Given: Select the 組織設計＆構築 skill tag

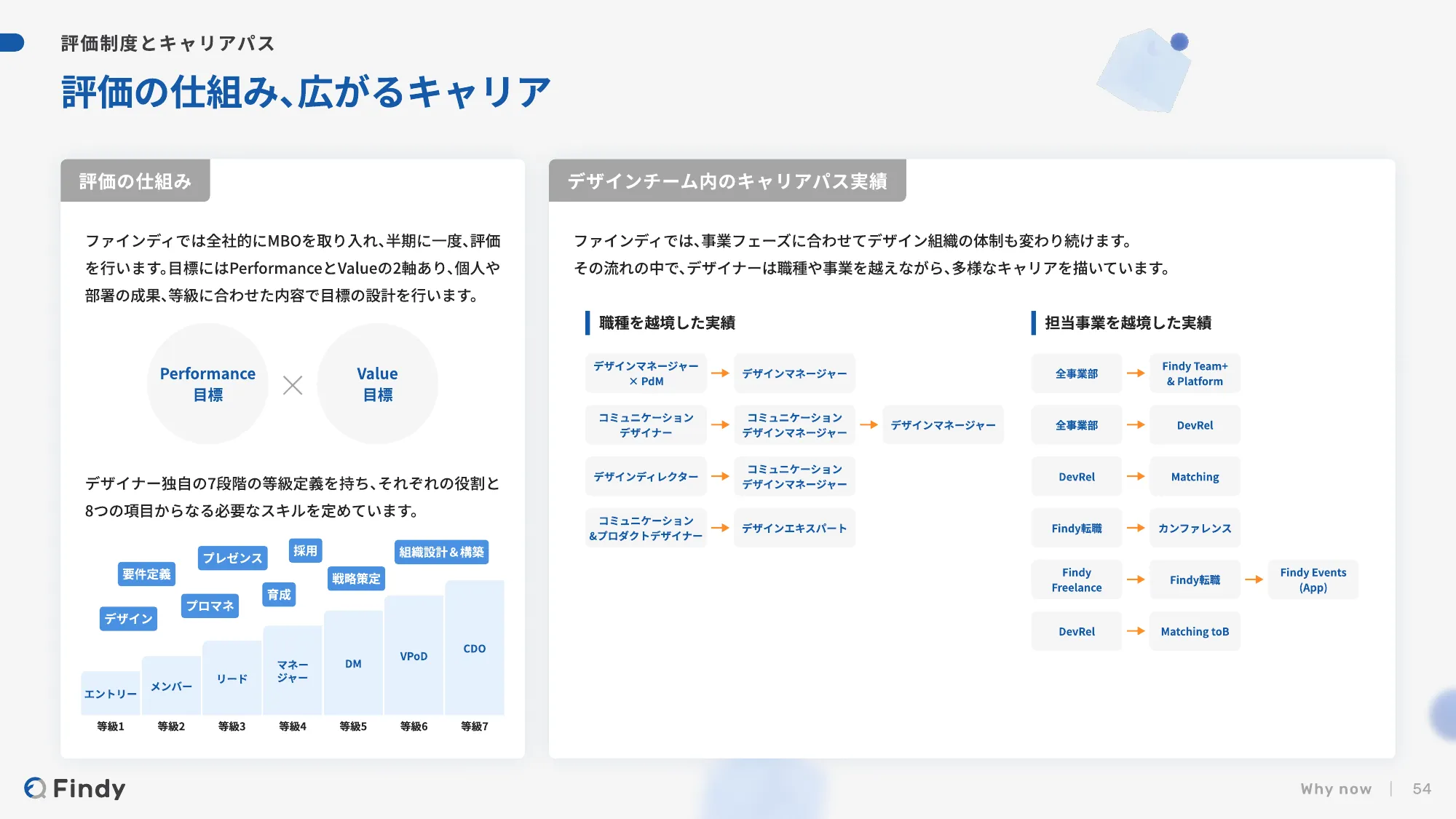Looking at the screenshot, I should [x=441, y=553].
